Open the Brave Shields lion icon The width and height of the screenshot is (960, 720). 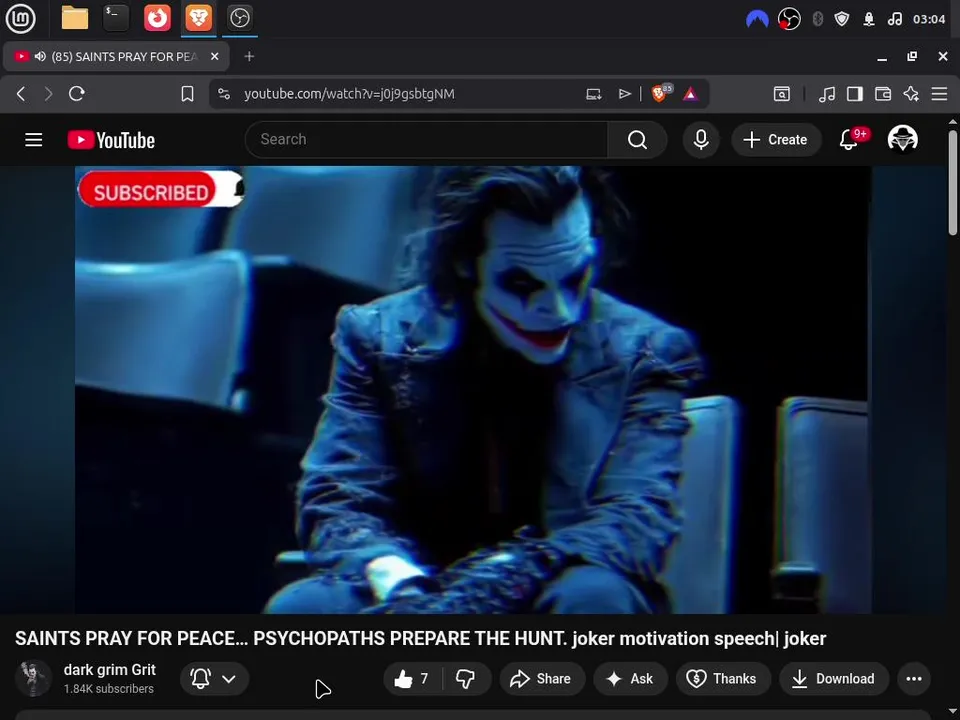[x=661, y=93]
